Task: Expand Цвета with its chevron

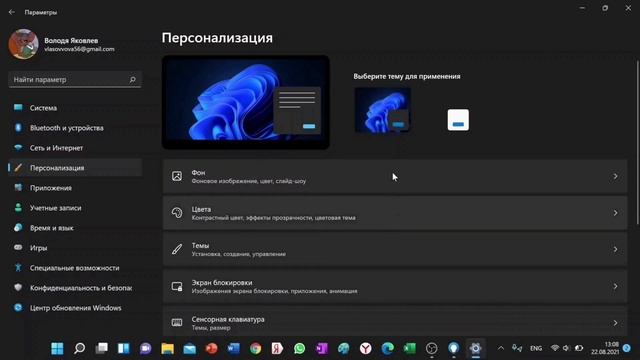Action: tap(615, 213)
